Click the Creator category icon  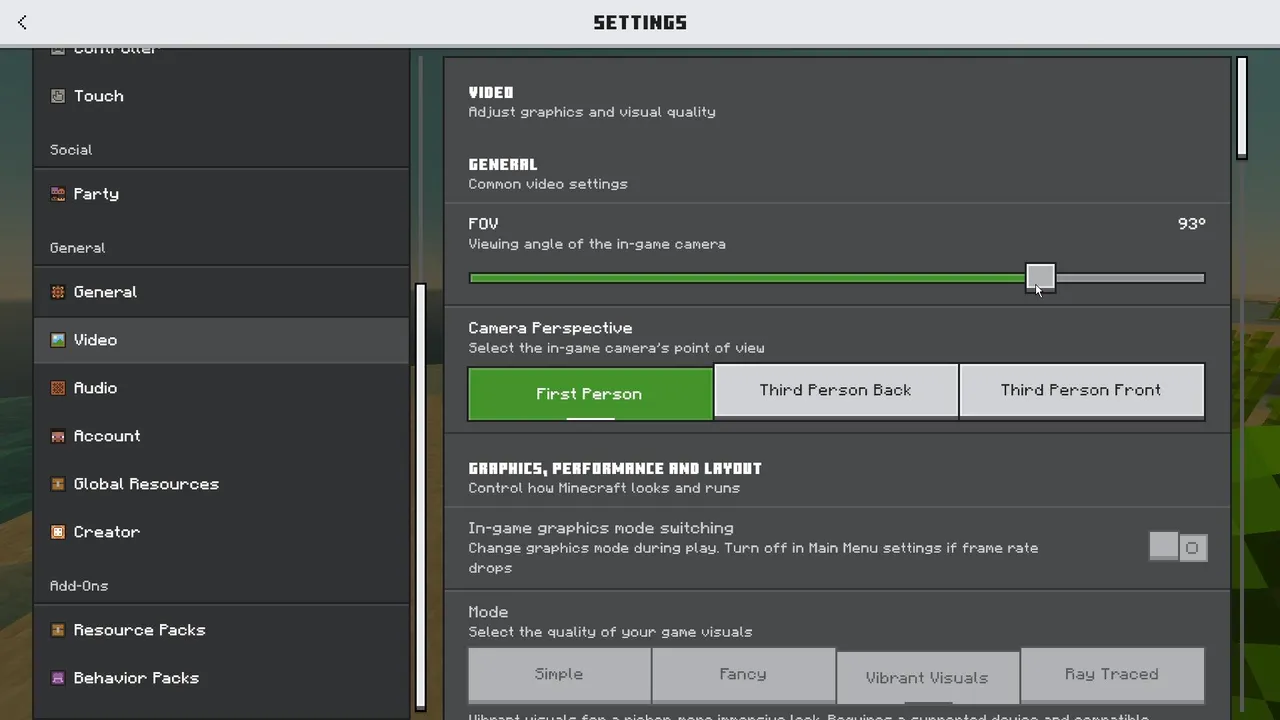tap(58, 532)
